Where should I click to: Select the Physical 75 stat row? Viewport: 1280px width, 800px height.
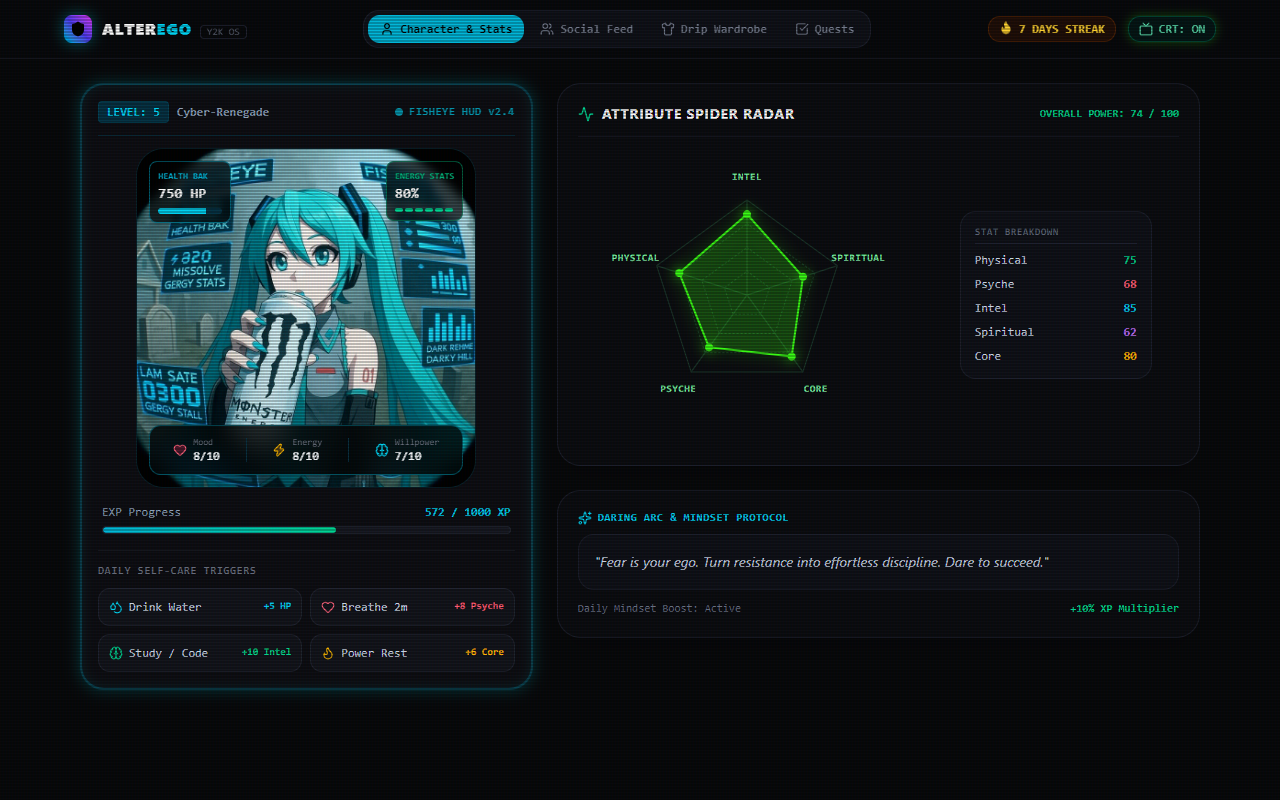[1056, 260]
